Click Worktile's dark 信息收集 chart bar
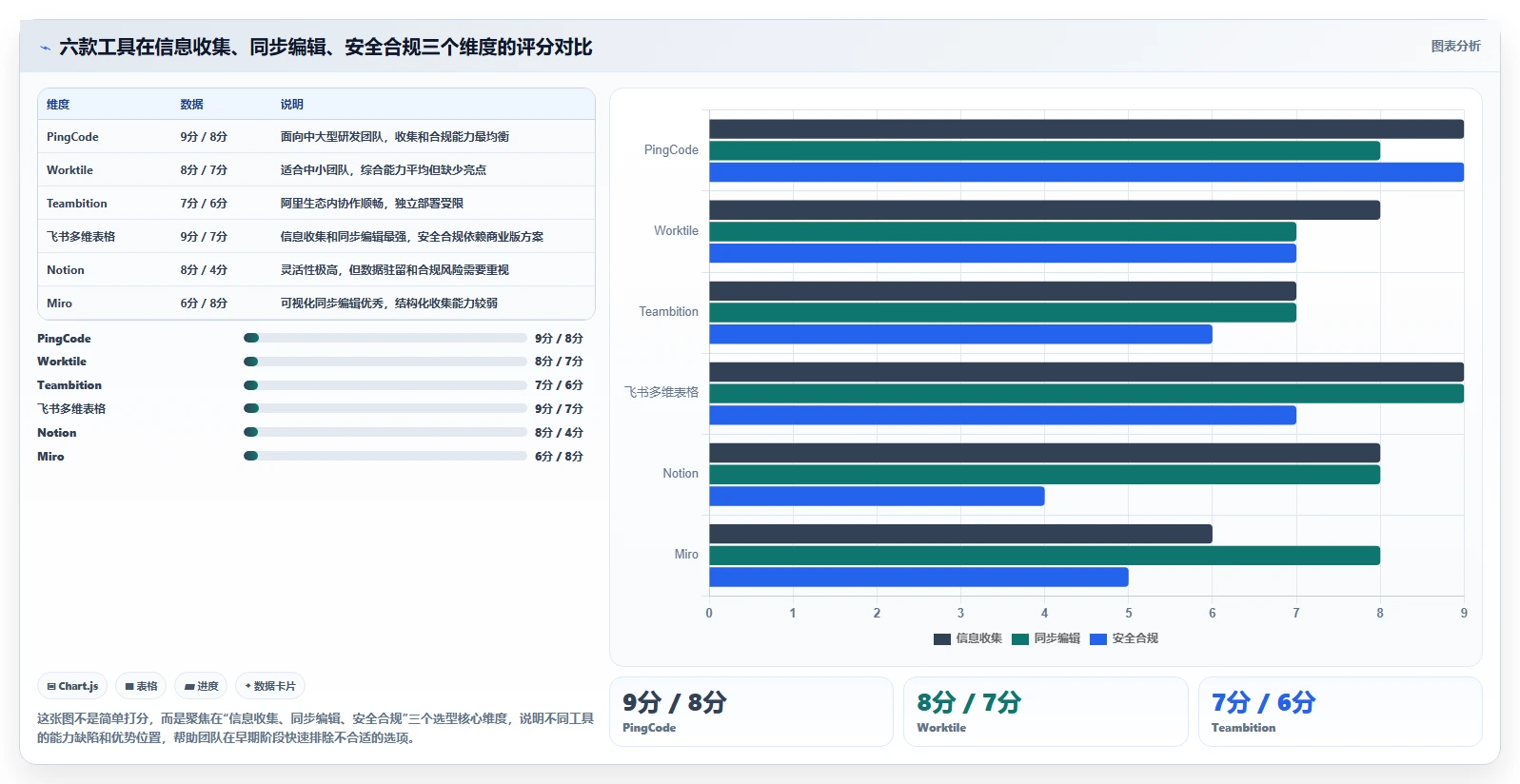The width and height of the screenshot is (1520, 784). (1044, 210)
